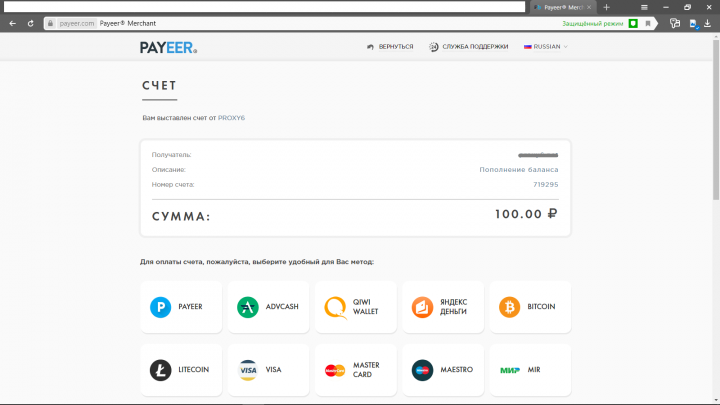Click the PAYEER logo
The image size is (720, 405).
coord(169,47)
